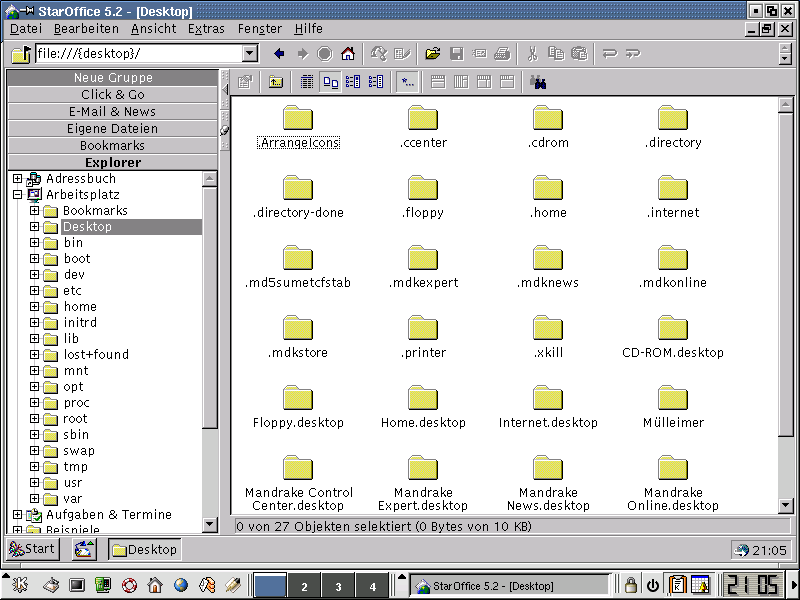Click the Copy icon in toolbar
Image resolution: width=800 pixels, height=600 pixels.
click(556, 54)
